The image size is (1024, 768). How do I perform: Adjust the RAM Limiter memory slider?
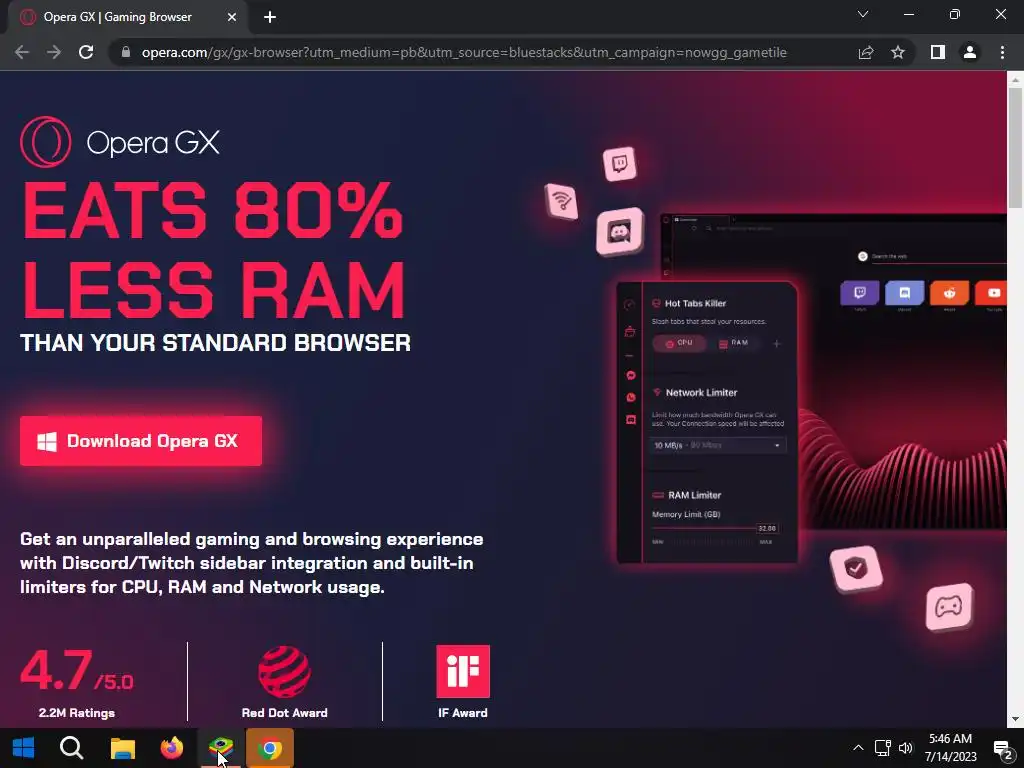tap(715, 528)
